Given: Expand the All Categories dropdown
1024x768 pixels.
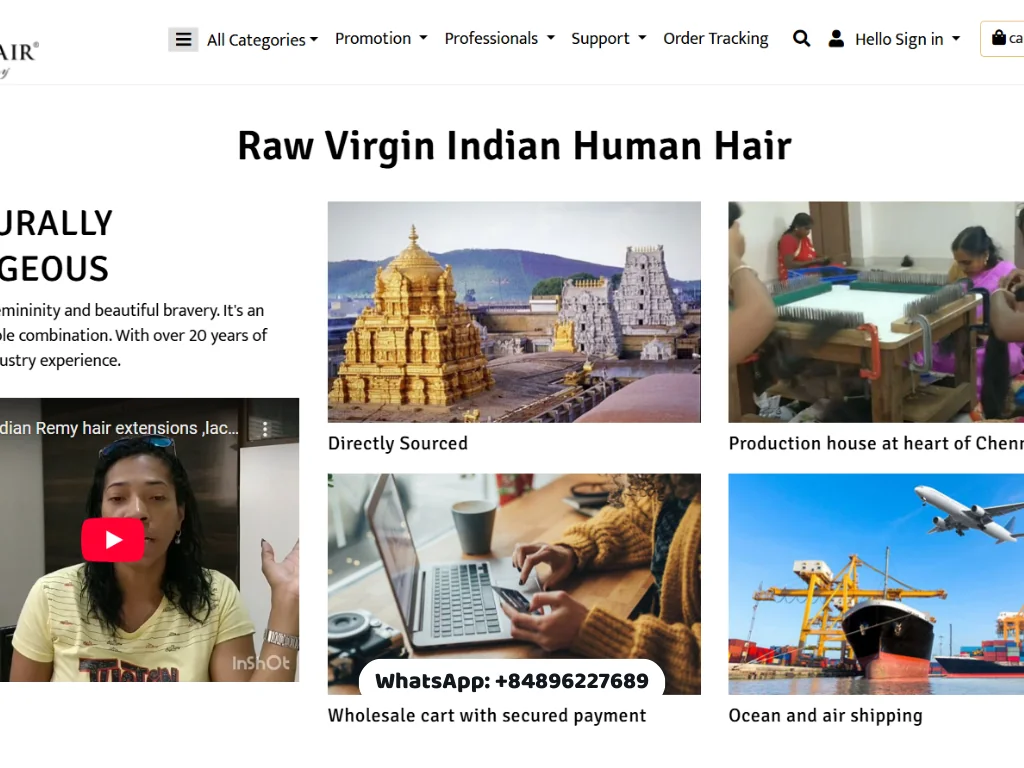Looking at the screenshot, I should [x=262, y=39].
